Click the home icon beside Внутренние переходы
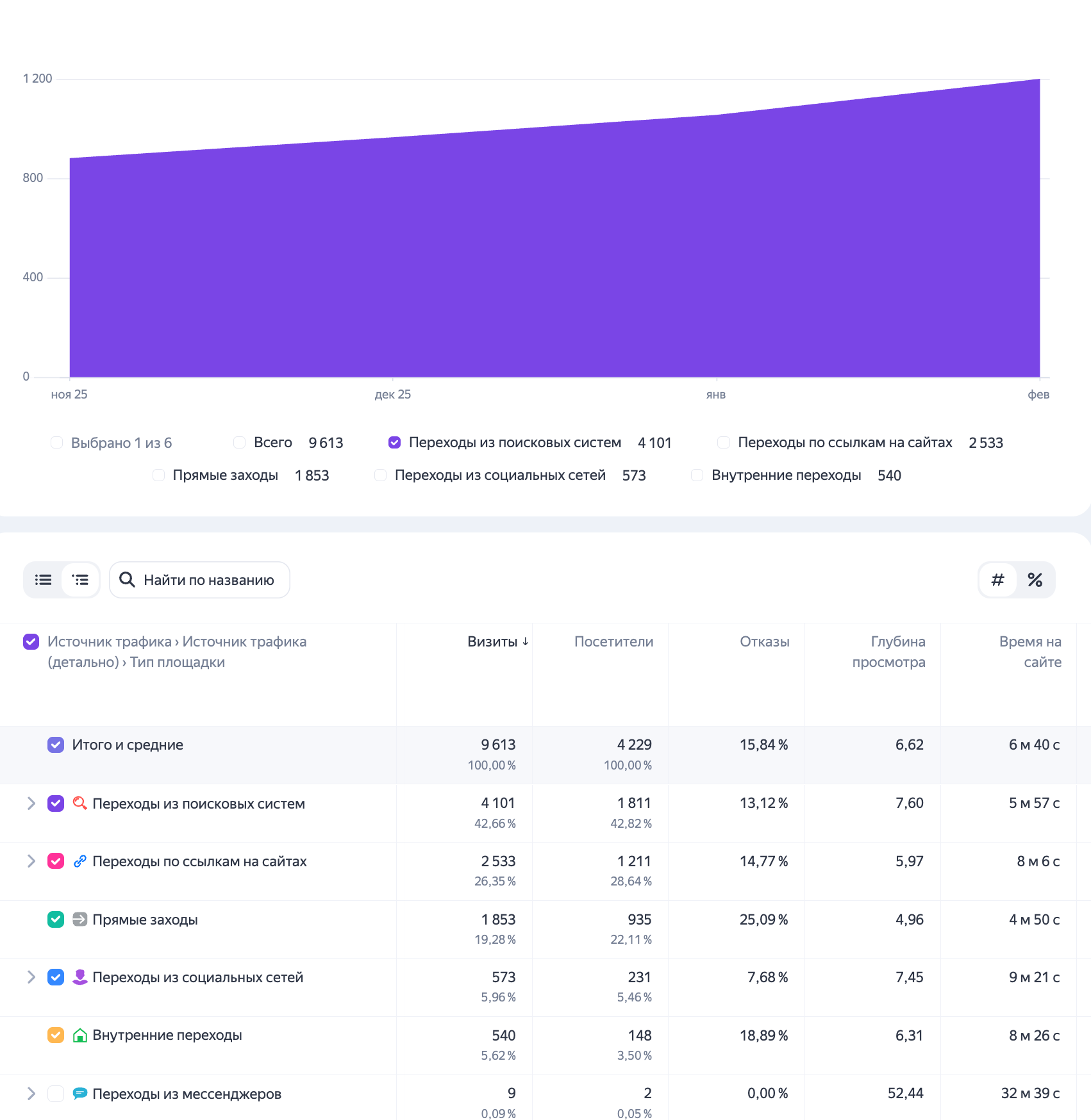The image size is (1091, 1120). [79, 1035]
